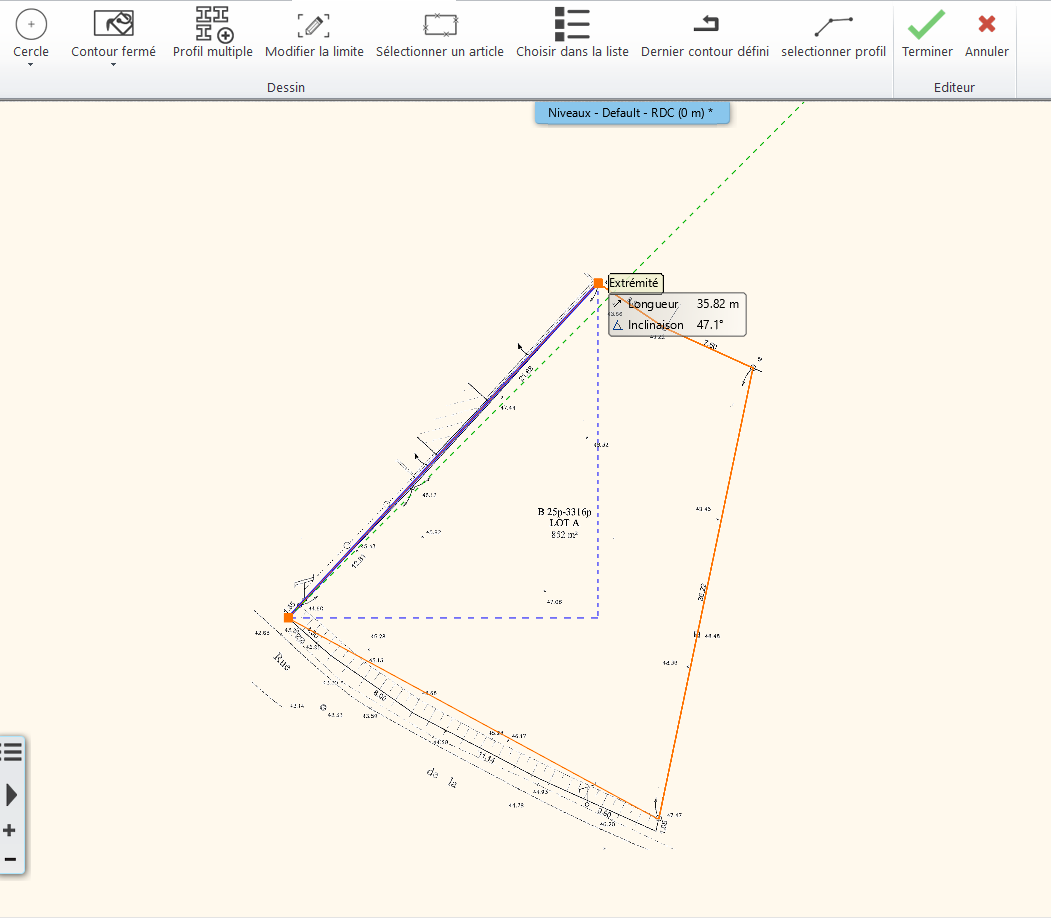Expand the side panel with arrow icon
This screenshot has height=918, width=1051.
coord(11,795)
